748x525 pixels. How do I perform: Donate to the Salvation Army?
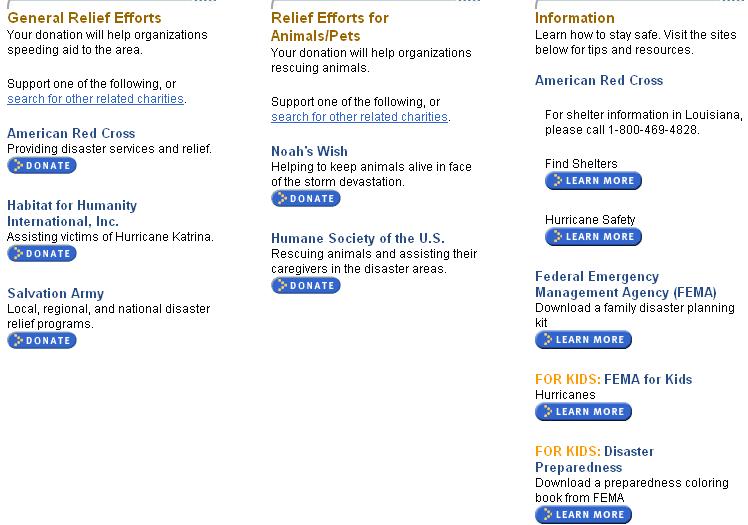(42, 340)
